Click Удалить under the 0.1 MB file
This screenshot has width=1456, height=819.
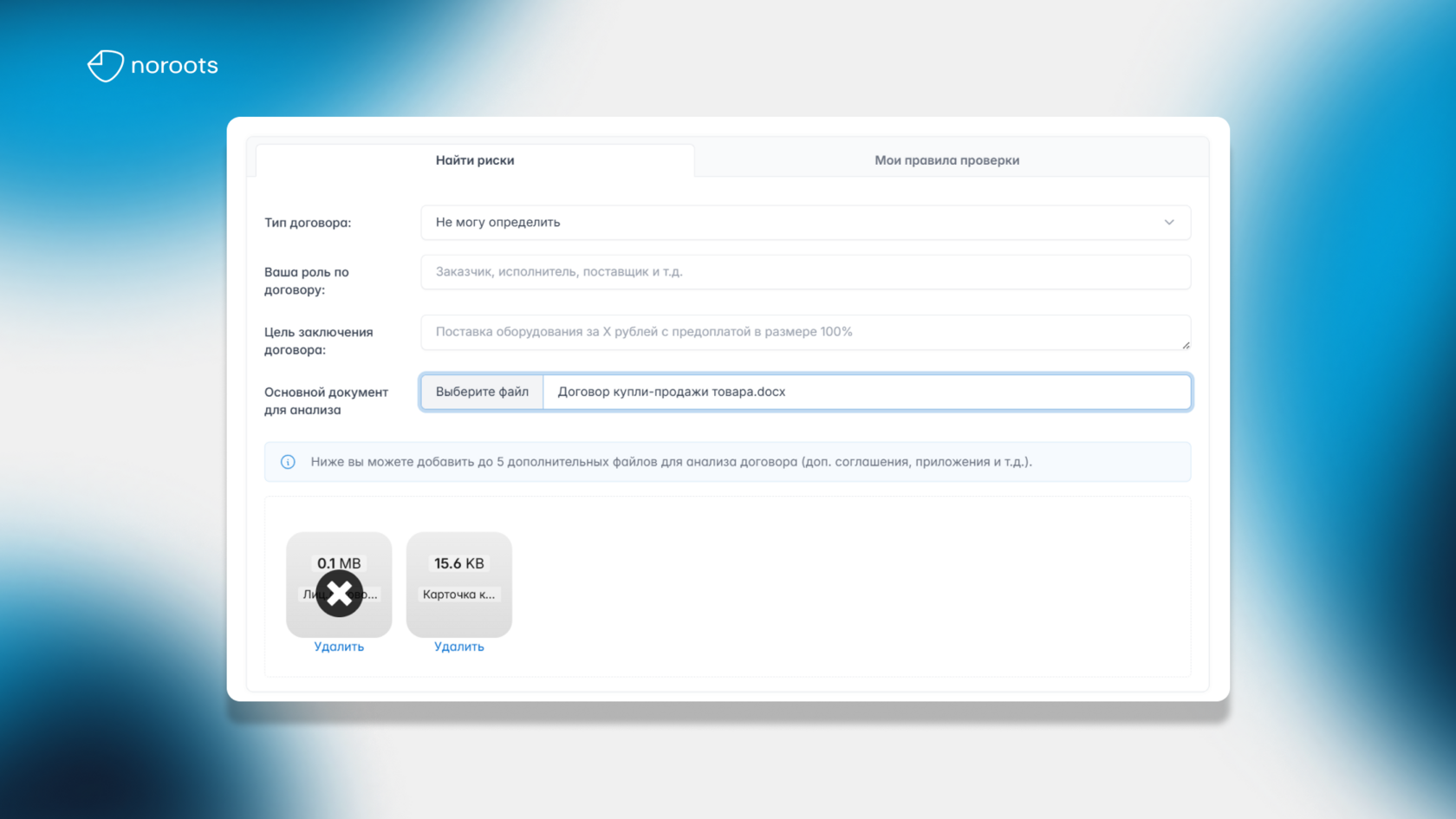point(339,647)
